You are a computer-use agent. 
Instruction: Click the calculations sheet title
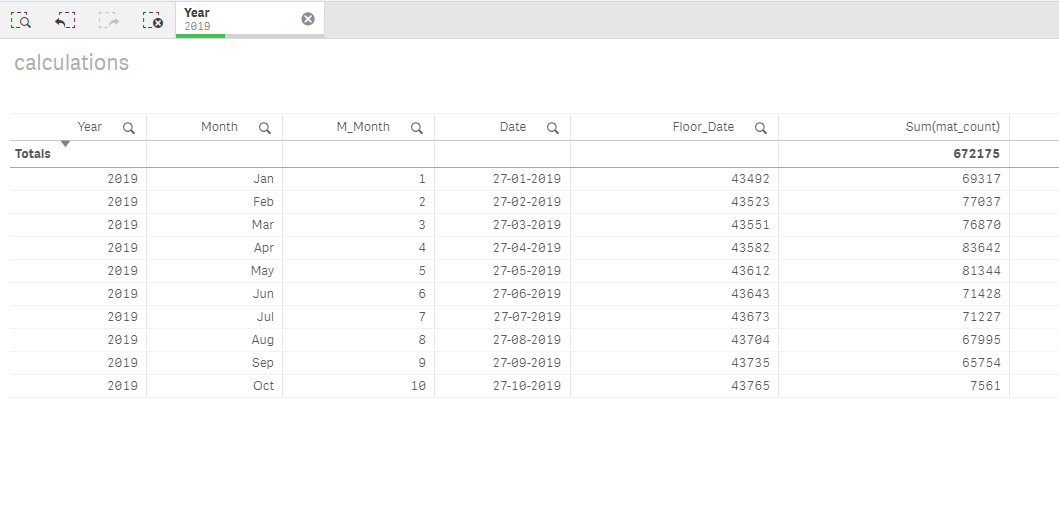point(72,63)
